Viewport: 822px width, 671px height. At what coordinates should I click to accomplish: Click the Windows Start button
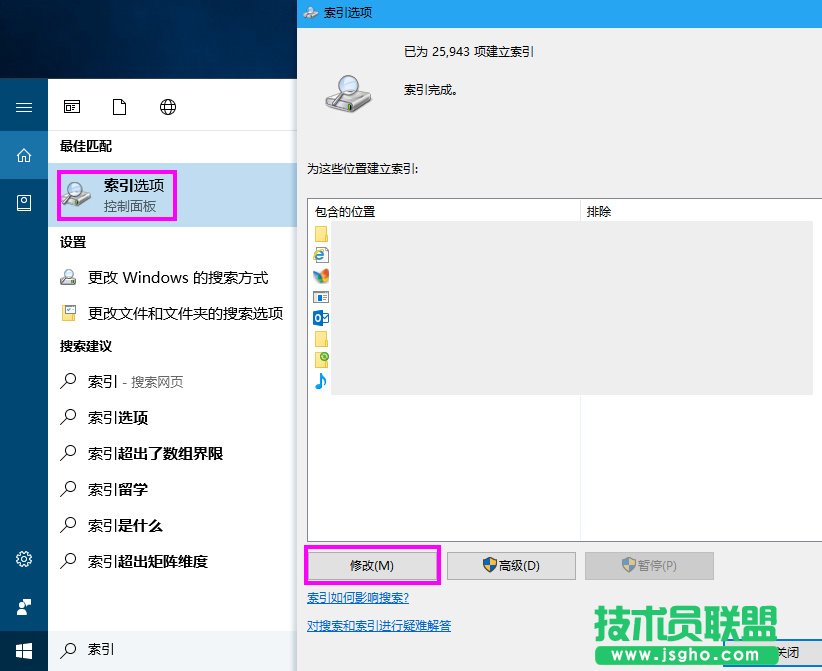(23, 649)
